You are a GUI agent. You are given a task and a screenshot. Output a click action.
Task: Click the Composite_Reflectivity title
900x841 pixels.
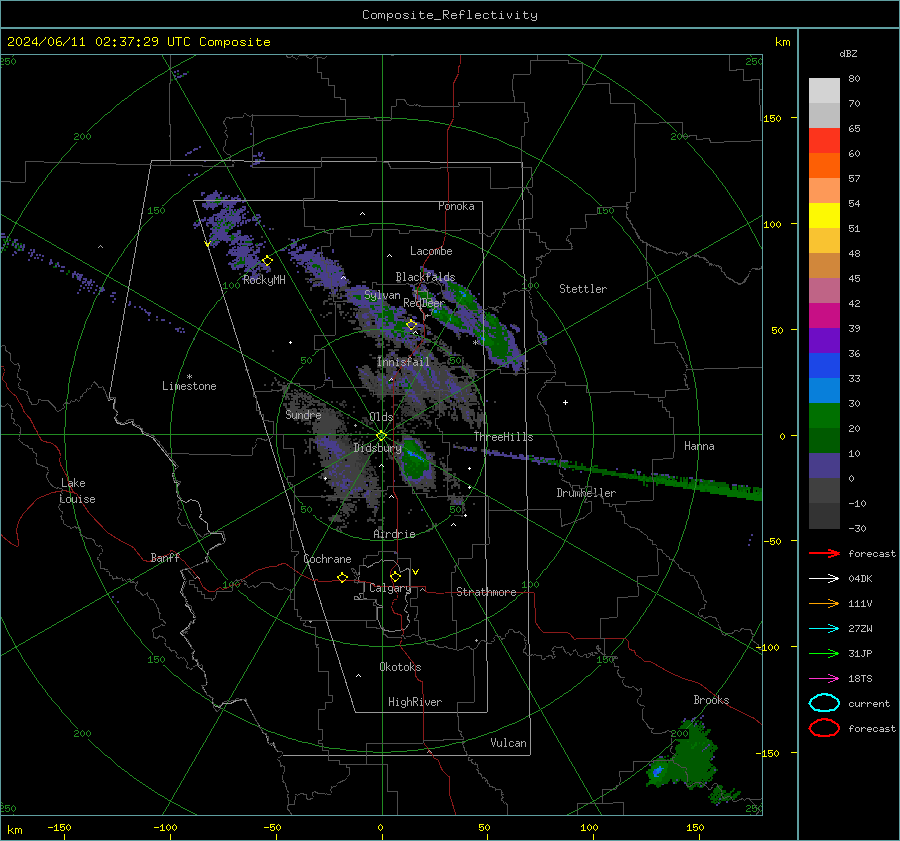click(x=449, y=15)
